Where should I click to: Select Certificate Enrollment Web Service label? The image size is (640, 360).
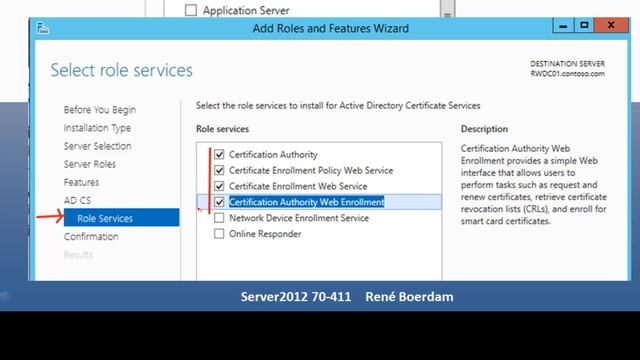click(x=298, y=186)
